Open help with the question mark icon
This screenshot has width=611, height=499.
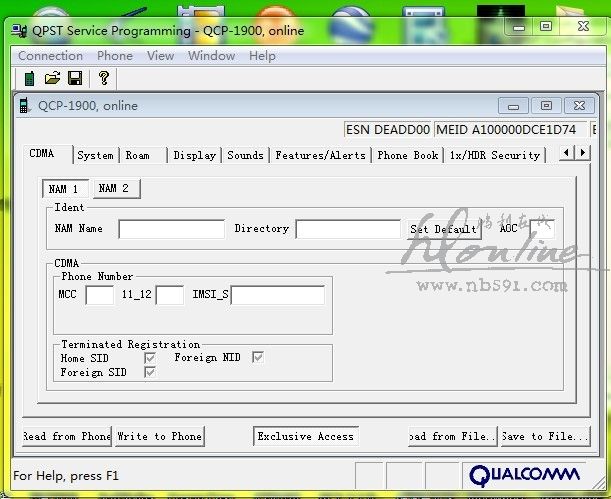(104, 78)
